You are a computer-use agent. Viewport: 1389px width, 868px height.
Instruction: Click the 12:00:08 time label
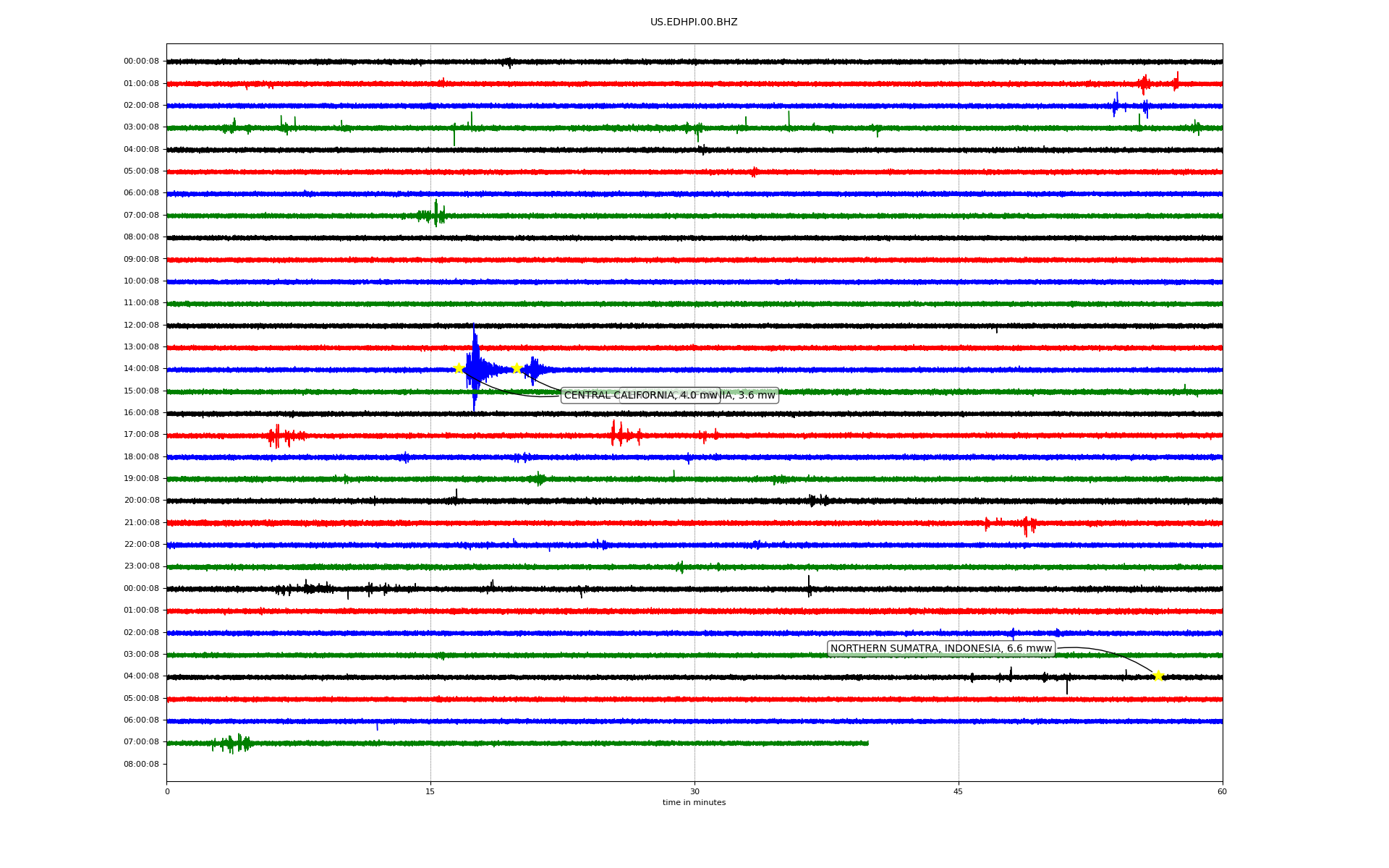coord(141,325)
